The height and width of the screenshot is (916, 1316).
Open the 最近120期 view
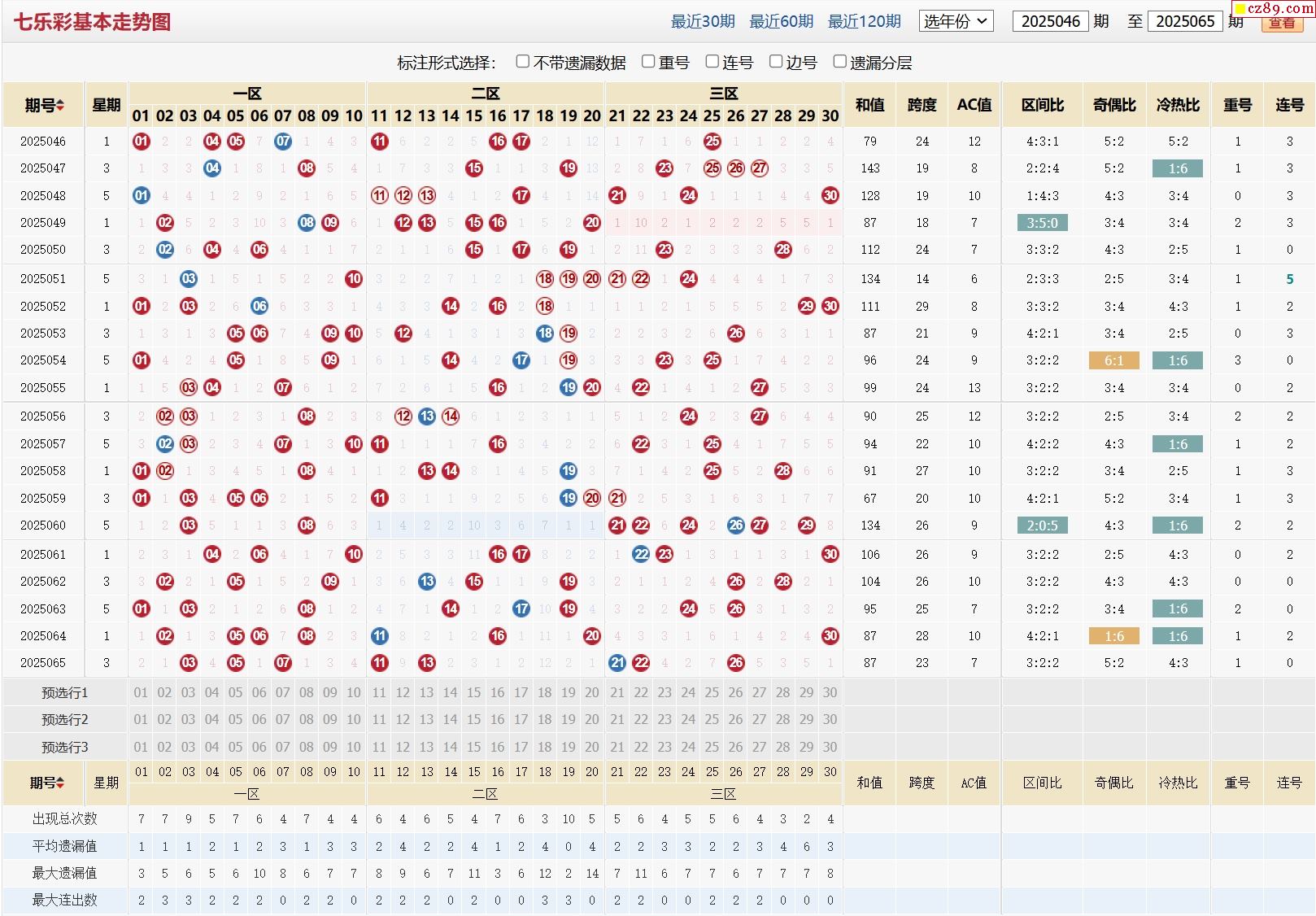[864, 21]
